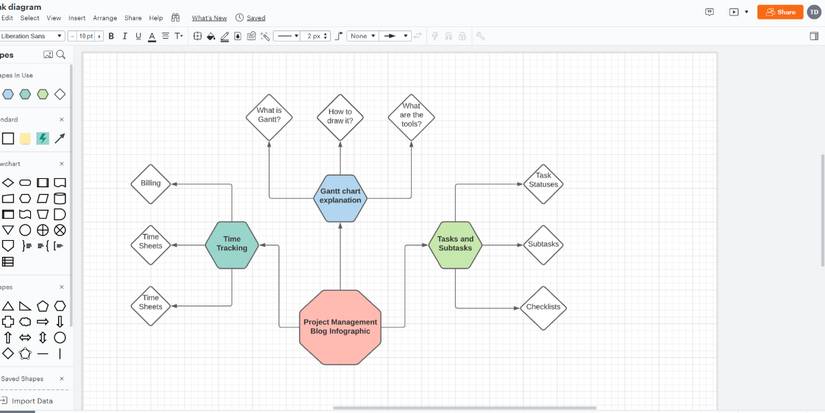Open the line style dropdown
The height and width of the screenshot is (413, 825).
pos(287,36)
